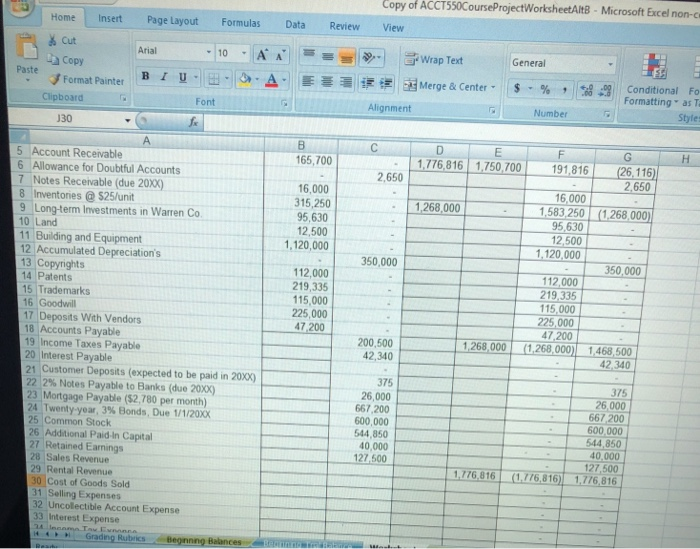
Task: Open the Page Layout tab
Action: click(x=172, y=21)
